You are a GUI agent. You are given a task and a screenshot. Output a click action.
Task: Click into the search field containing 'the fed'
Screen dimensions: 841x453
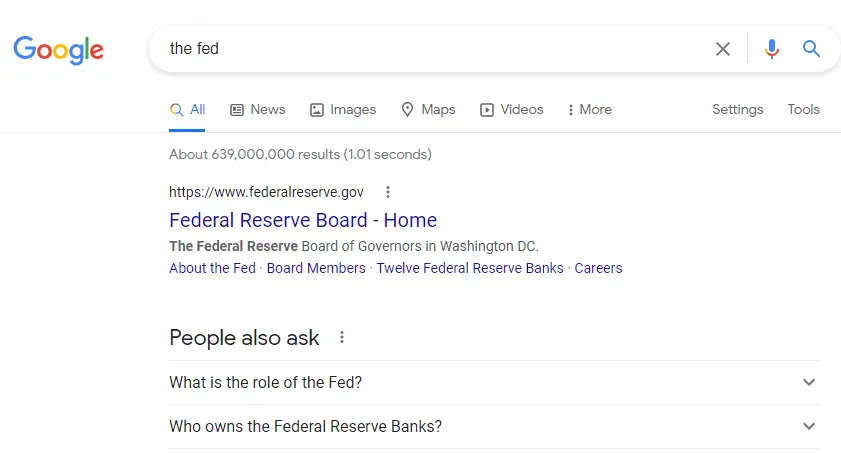tap(430, 49)
